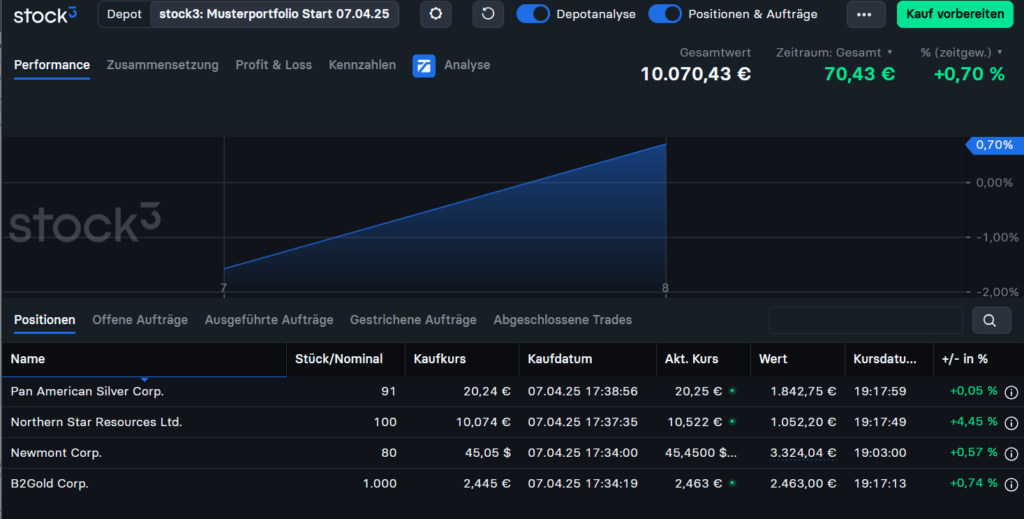Viewport: 1024px width, 519px height.
Task: Click the Kaufdatum 07.04.25 17:38:56
Action: click(583, 391)
